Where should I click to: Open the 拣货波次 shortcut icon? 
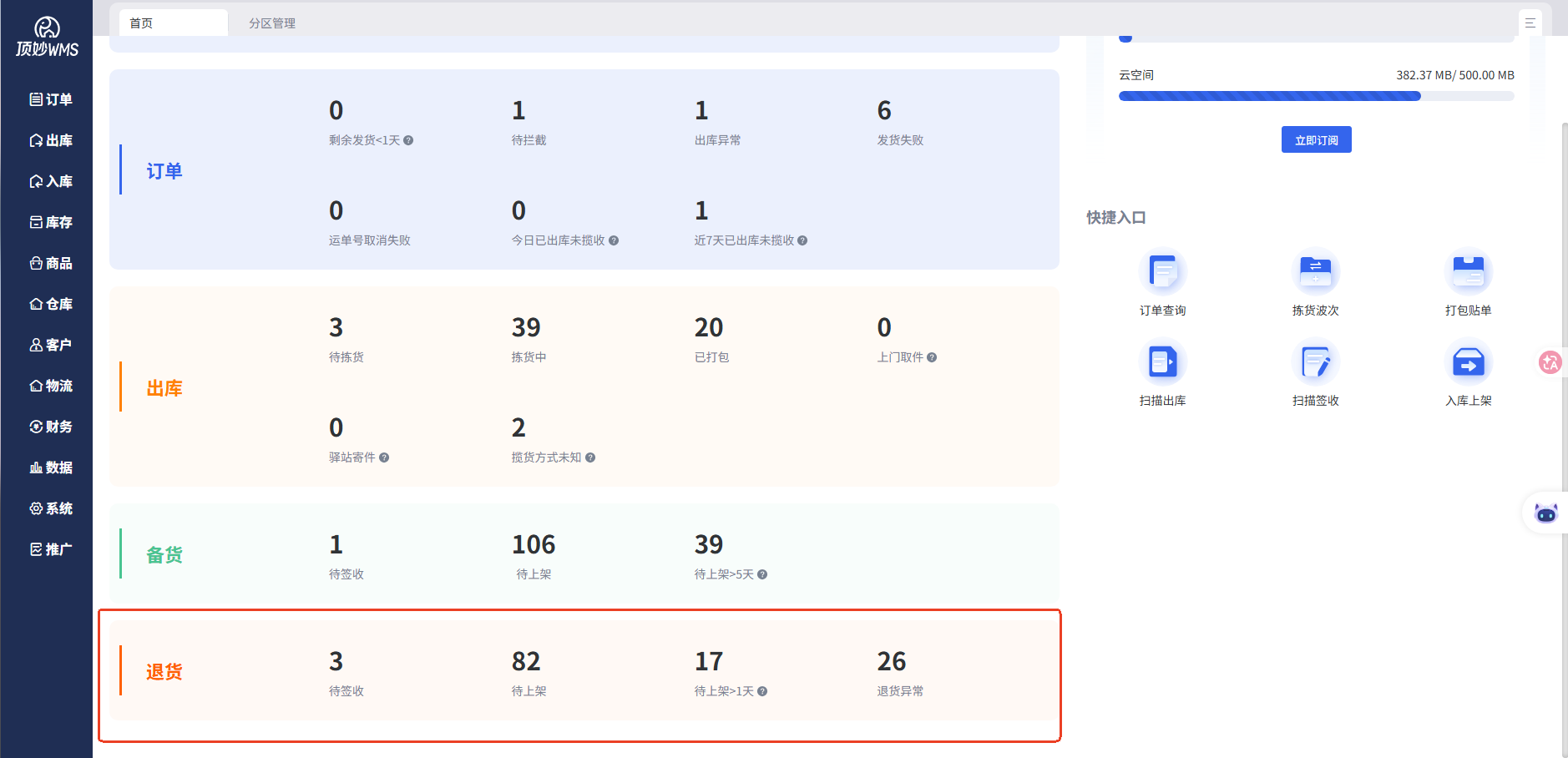[1315, 272]
